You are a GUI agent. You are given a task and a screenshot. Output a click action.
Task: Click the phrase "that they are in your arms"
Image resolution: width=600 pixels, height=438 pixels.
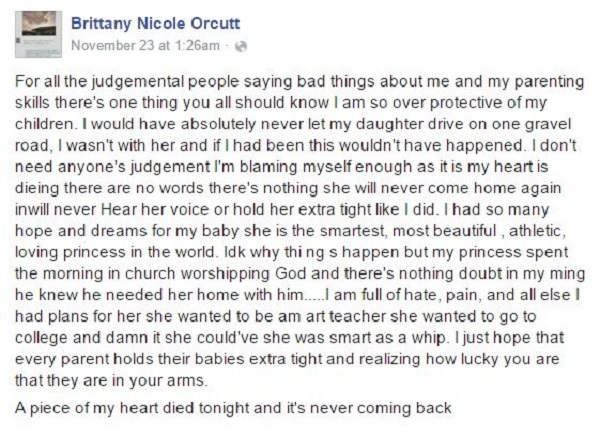(111, 381)
